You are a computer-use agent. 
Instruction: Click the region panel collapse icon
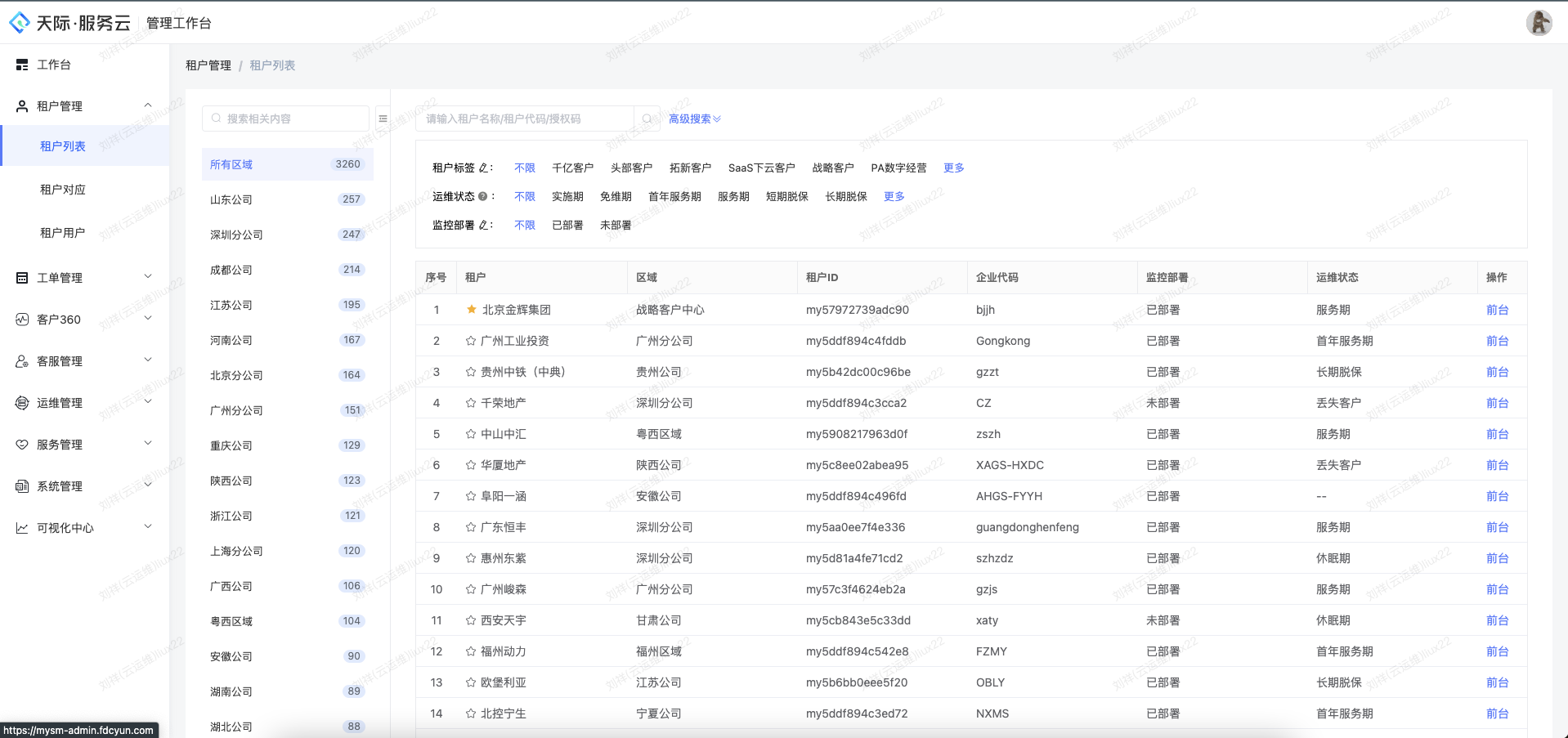click(383, 119)
